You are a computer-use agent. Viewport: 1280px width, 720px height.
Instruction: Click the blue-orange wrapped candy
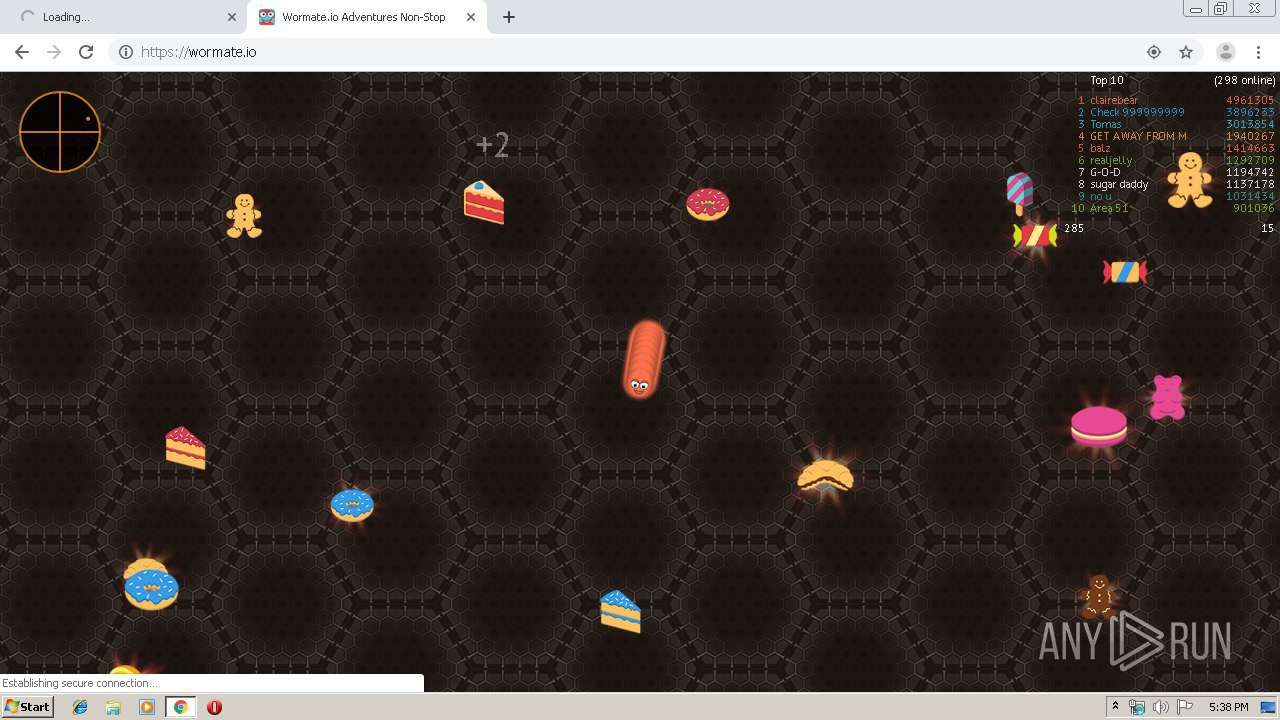coord(1125,272)
